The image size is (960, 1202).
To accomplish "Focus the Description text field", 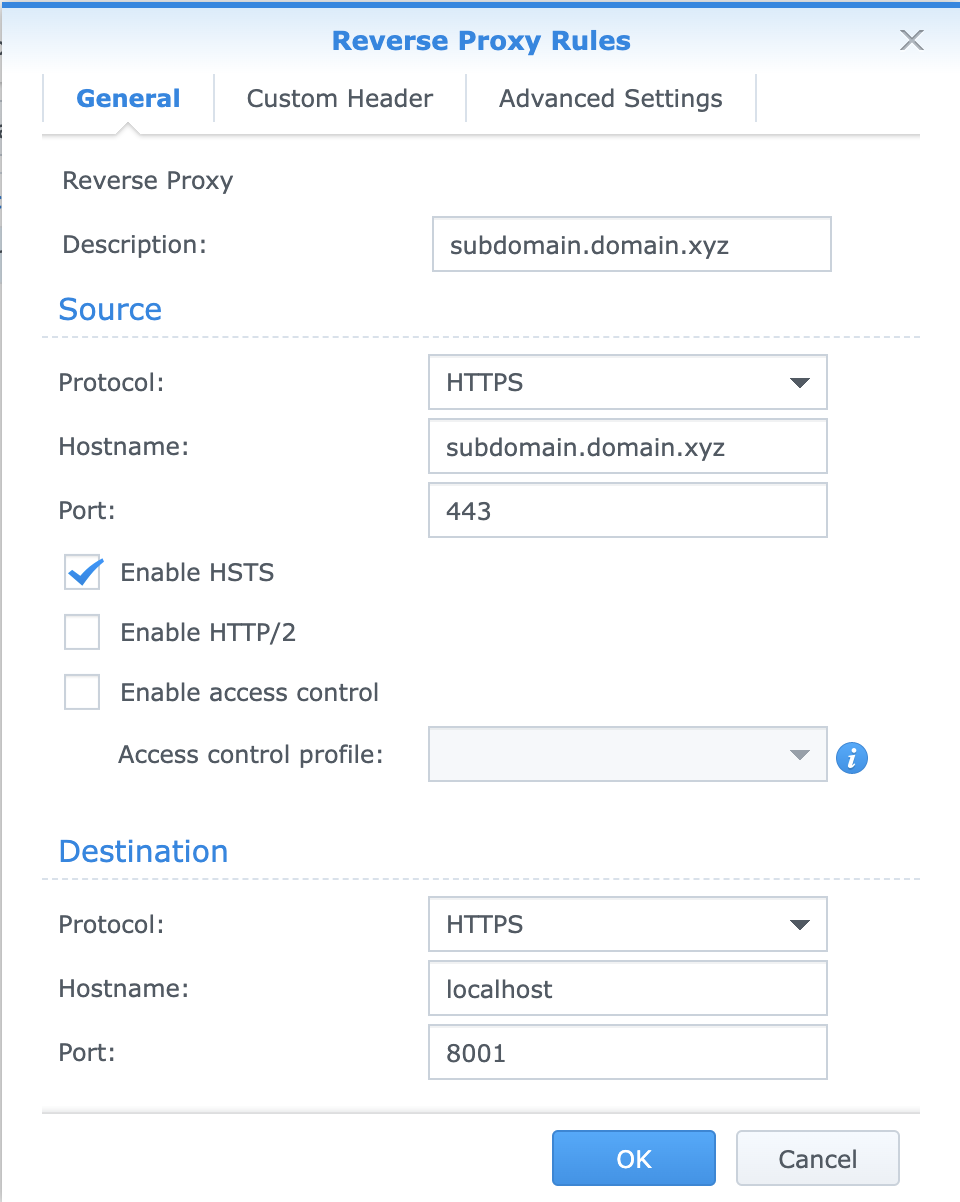I will pos(632,244).
